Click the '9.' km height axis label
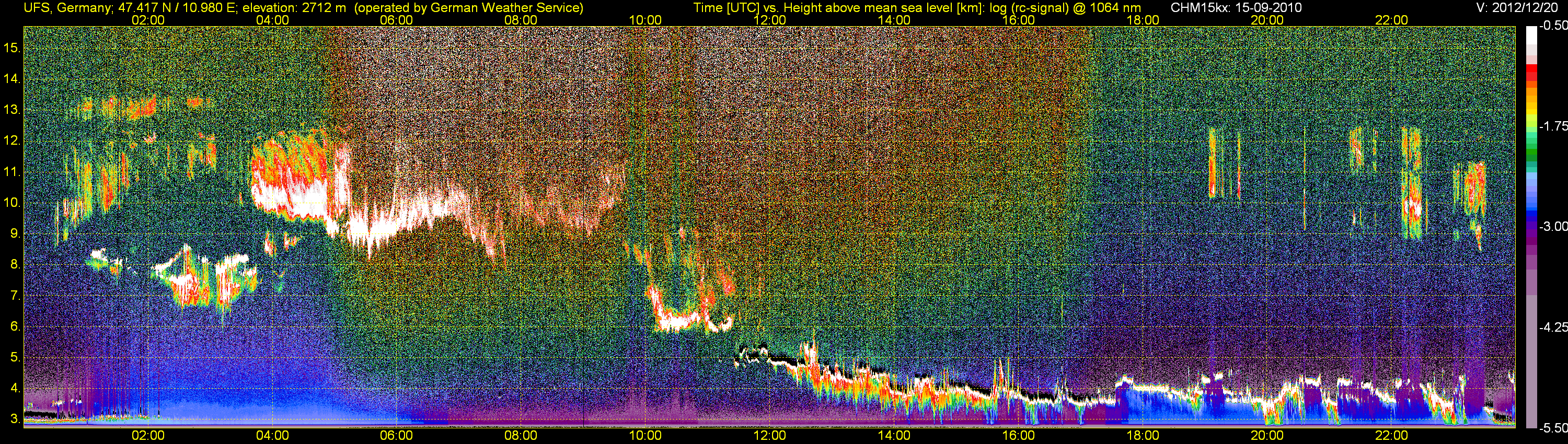Image resolution: width=1568 pixels, height=444 pixels. (x=15, y=233)
